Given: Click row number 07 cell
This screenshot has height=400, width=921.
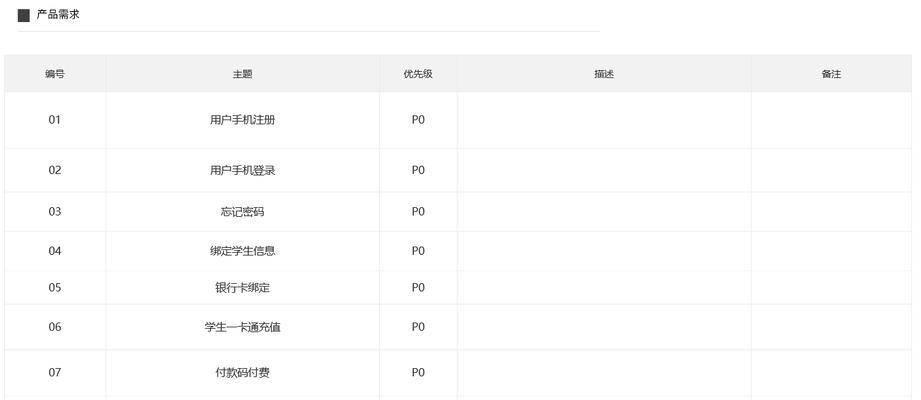Looking at the screenshot, I should [55, 372].
